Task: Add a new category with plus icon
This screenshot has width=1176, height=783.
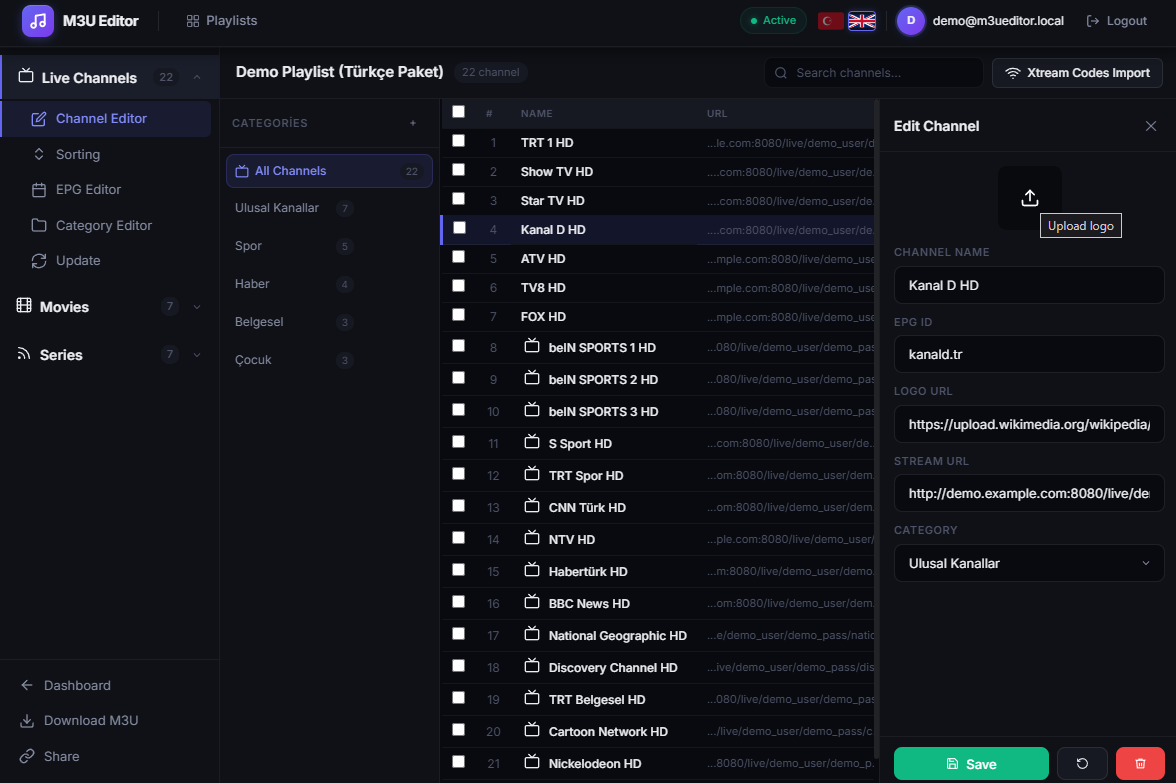Action: [412, 123]
